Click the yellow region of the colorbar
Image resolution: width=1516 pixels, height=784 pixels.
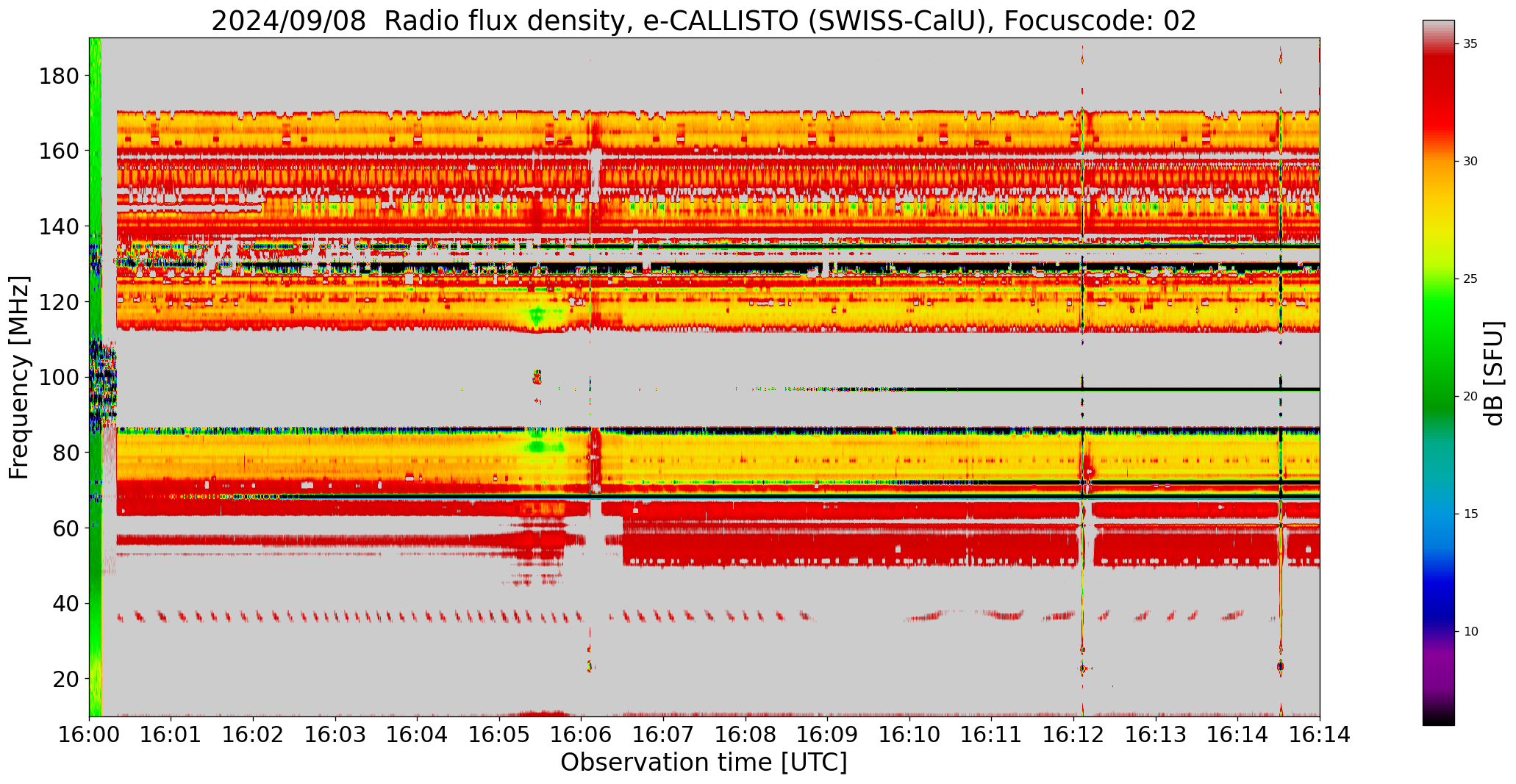pyautogui.click(x=1438, y=228)
